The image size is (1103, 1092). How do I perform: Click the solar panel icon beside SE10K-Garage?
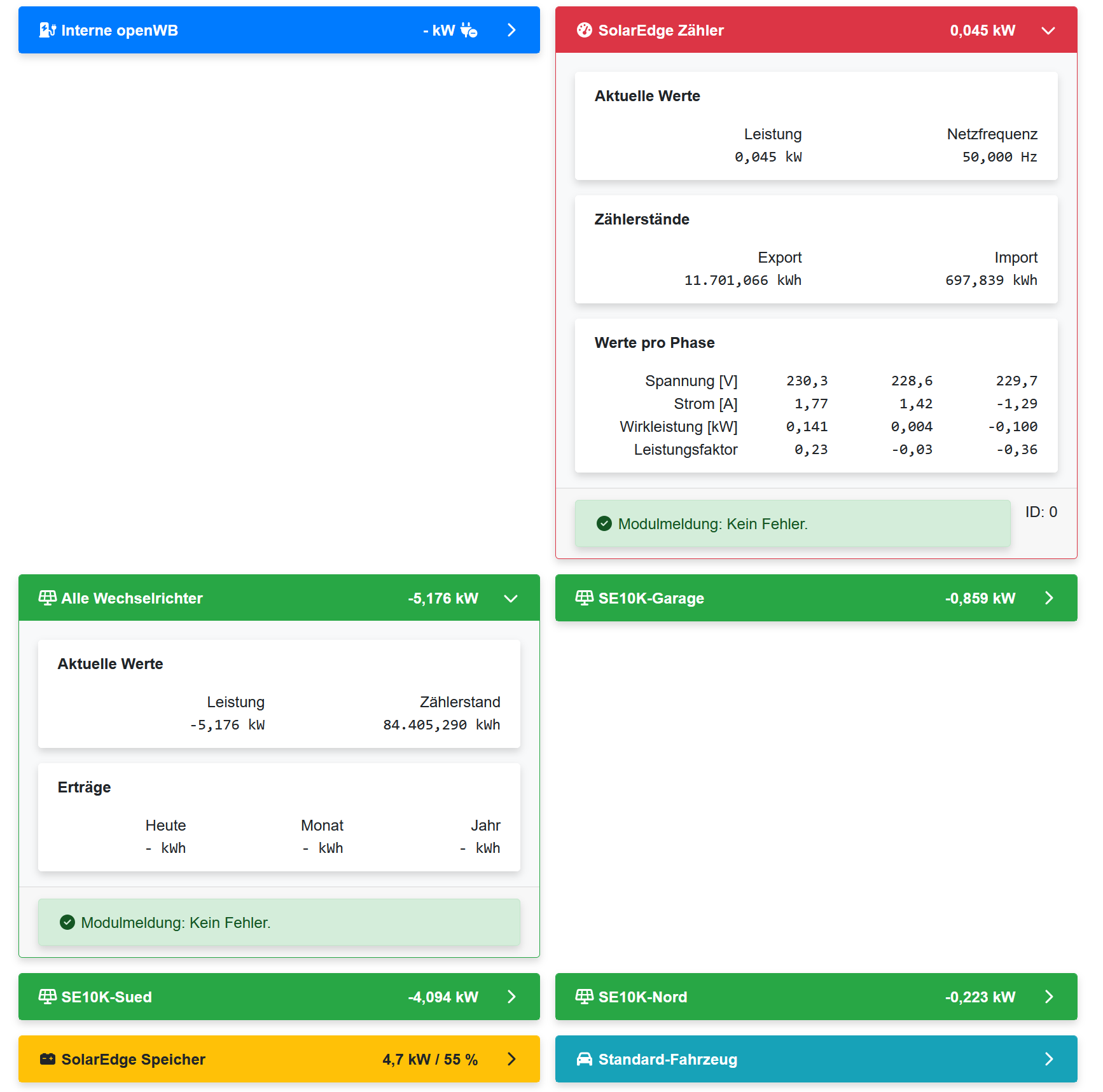click(x=584, y=598)
